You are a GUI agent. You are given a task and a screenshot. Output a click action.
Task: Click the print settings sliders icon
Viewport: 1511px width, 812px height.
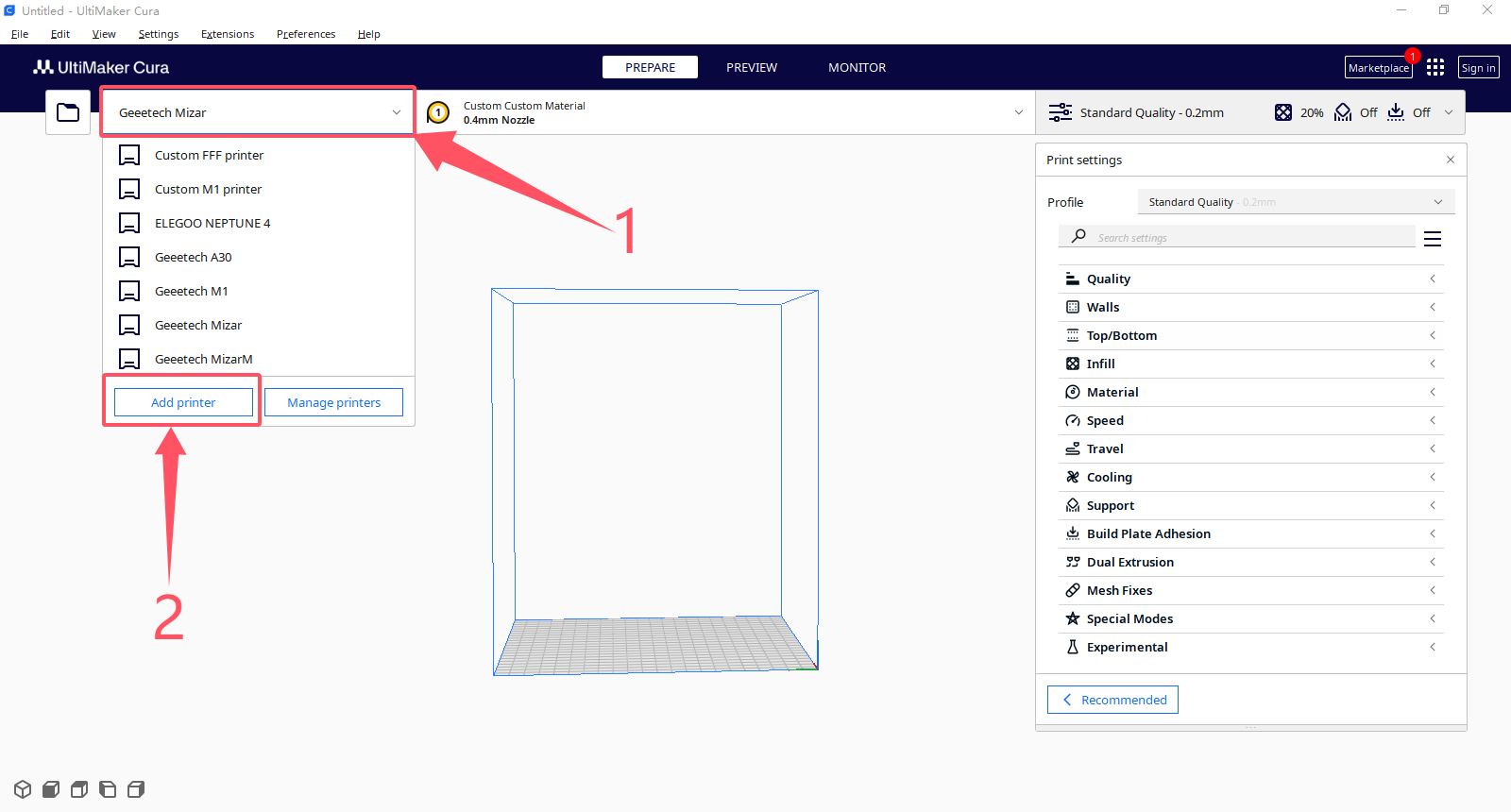click(x=1061, y=112)
